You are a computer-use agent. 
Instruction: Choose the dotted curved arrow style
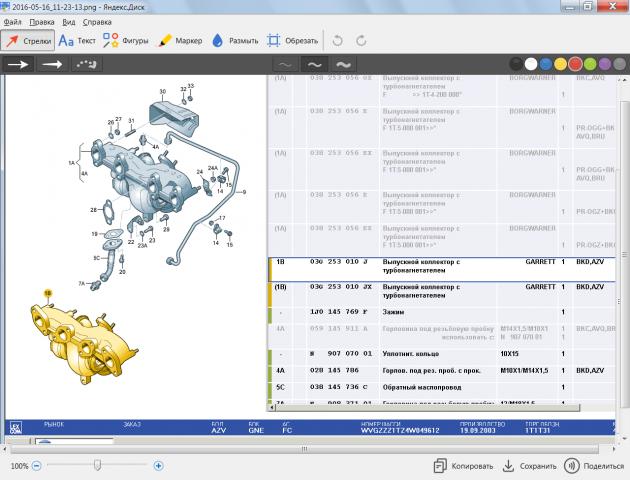[x=87, y=64]
